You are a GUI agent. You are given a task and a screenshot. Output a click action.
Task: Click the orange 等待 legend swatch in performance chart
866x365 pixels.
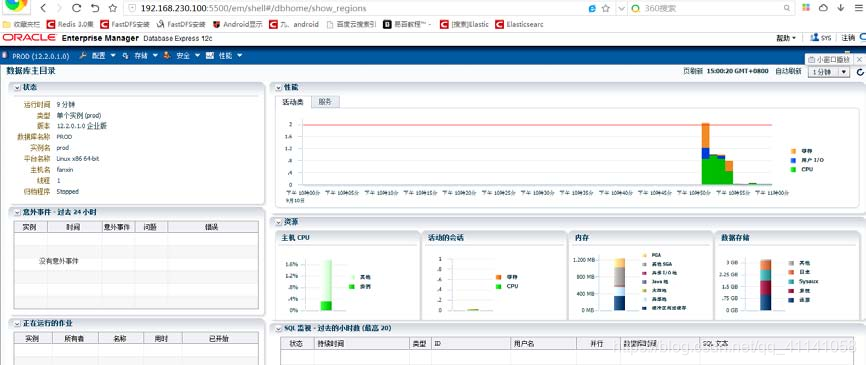click(x=794, y=151)
